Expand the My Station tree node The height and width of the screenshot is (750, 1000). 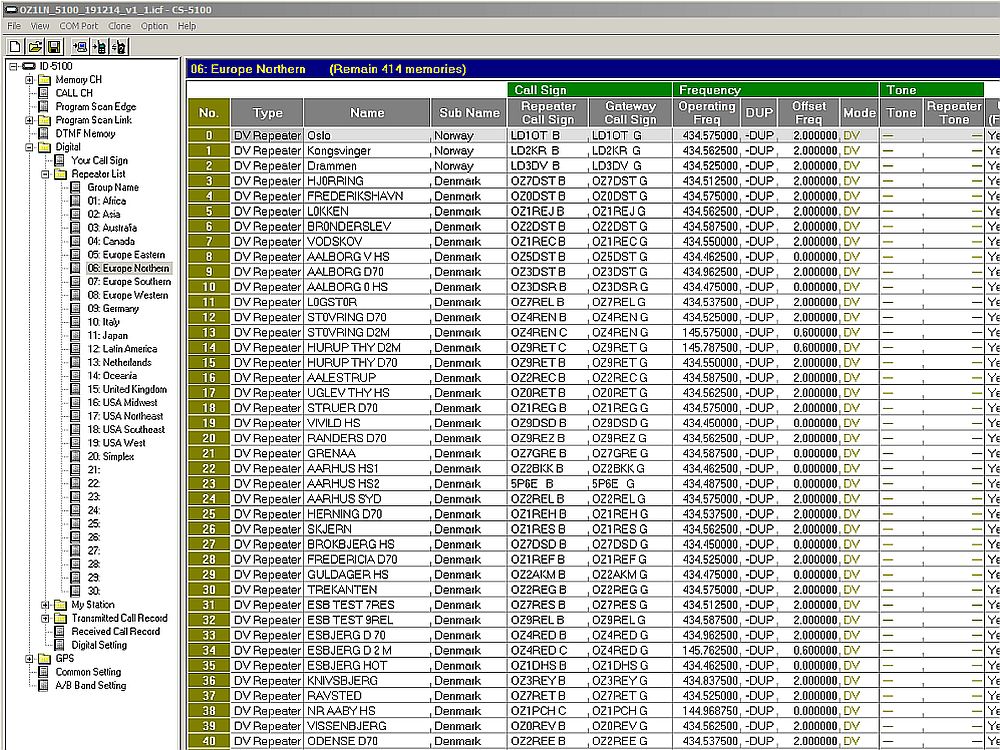pyautogui.click(x=45, y=605)
